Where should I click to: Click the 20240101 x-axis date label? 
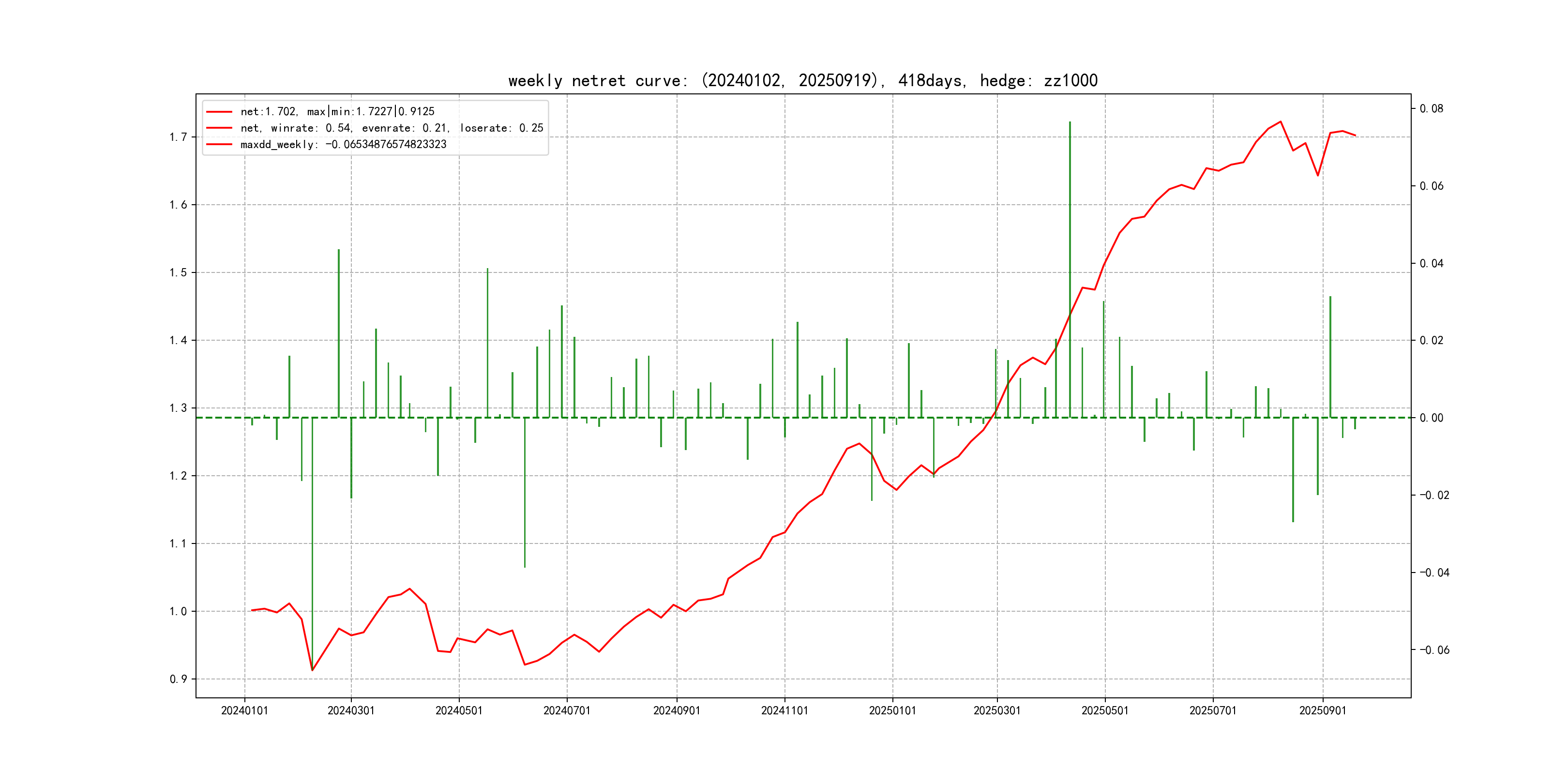tap(245, 710)
